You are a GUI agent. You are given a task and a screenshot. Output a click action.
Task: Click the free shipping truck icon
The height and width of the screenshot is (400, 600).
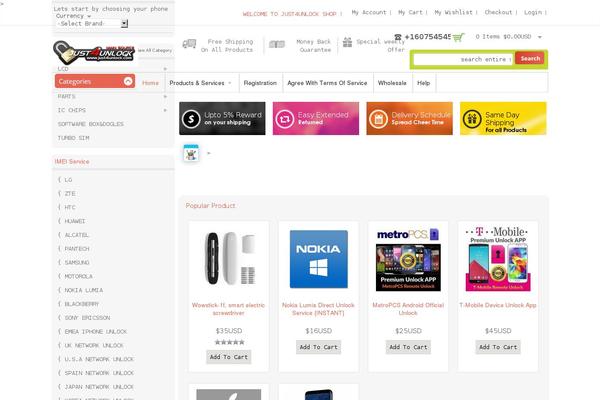(x=189, y=44)
